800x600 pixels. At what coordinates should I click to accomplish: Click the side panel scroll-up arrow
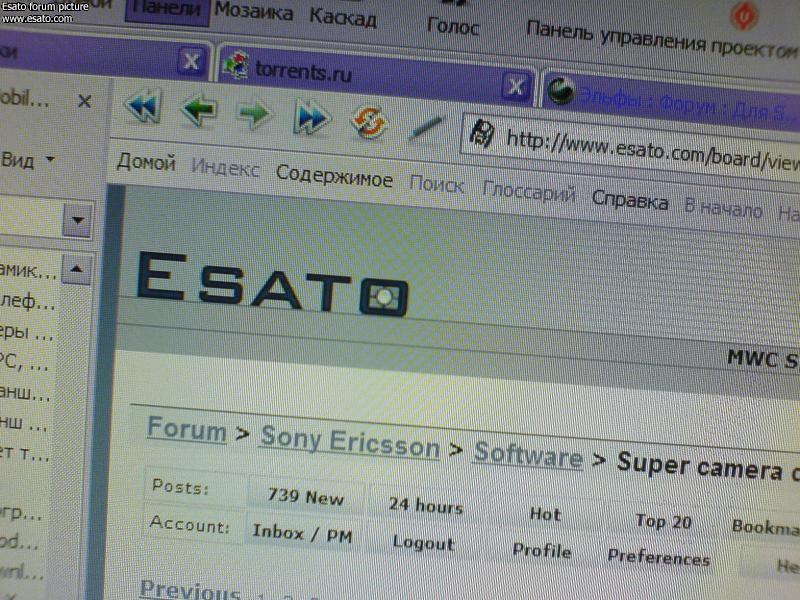77,269
